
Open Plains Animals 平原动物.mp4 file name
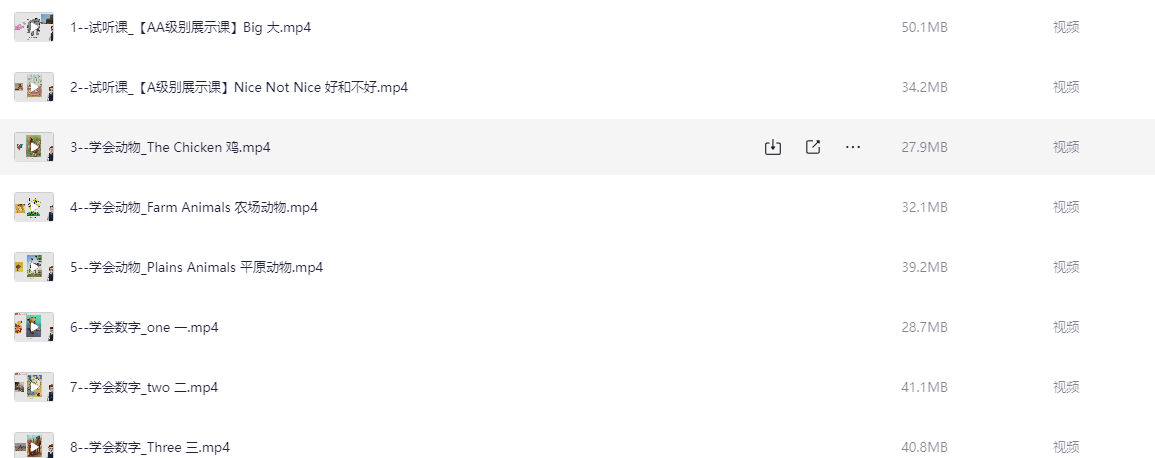pyautogui.click(x=197, y=267)
